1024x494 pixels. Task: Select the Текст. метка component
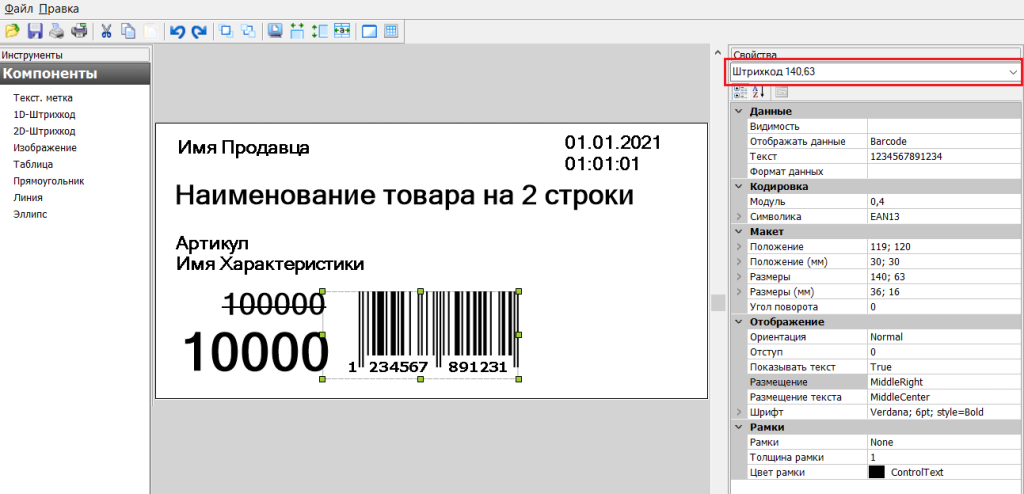(43, 98)
